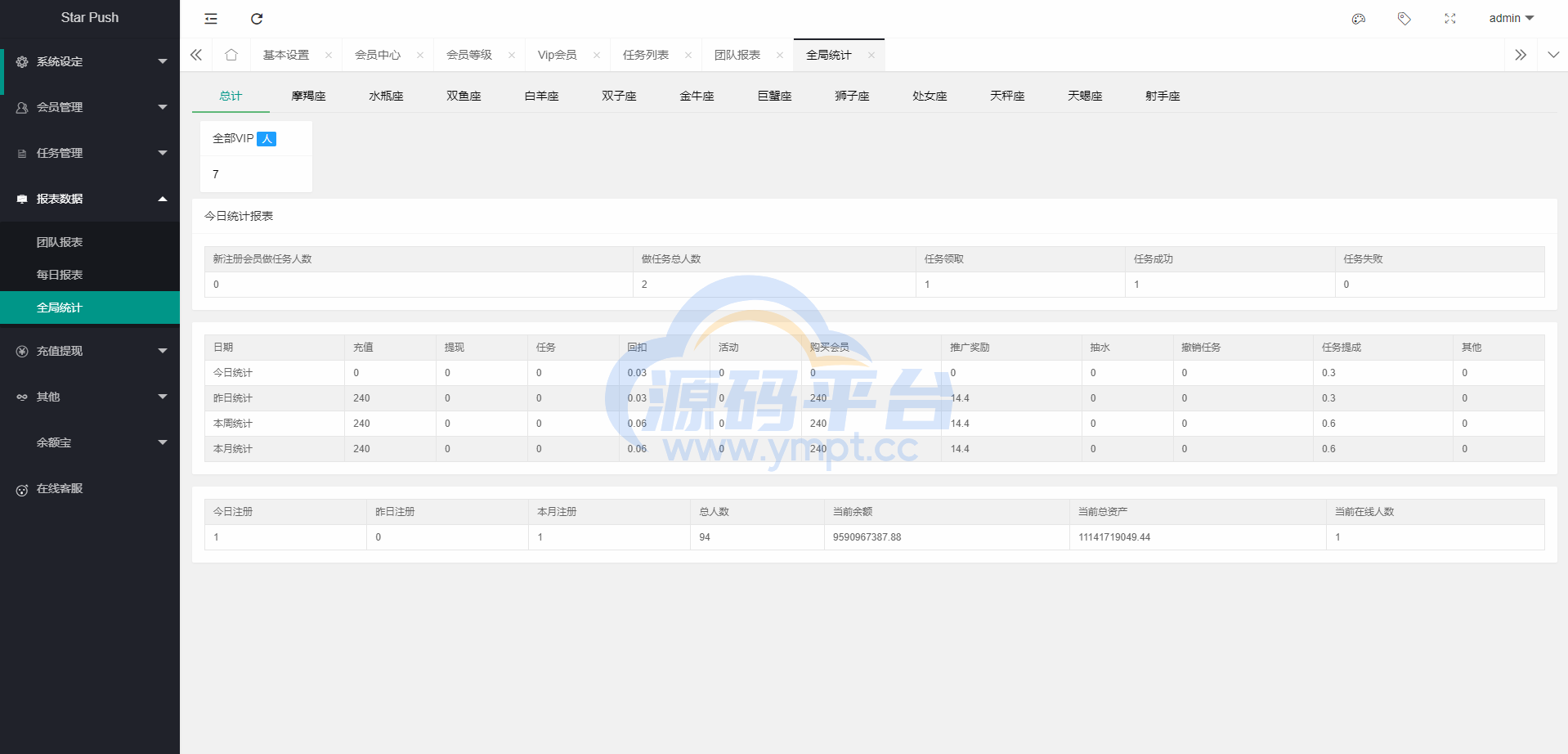Image resolution: width=1568 pixels, height=754 pixels.
Task: Select 全局统计 sidebar submenu item
Action: click(90, 307)
